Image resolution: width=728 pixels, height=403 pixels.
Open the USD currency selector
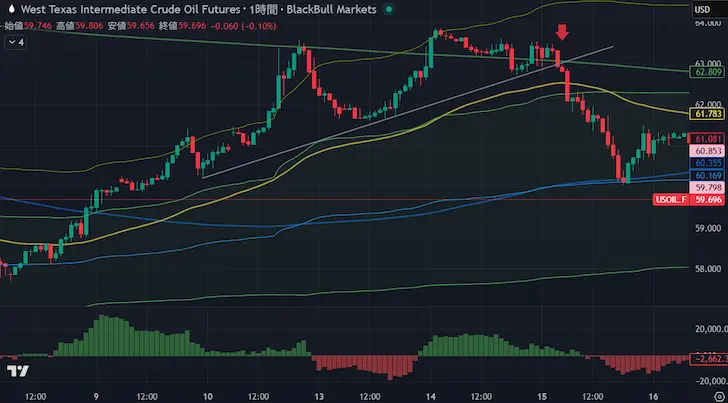[x=704, y=9]
